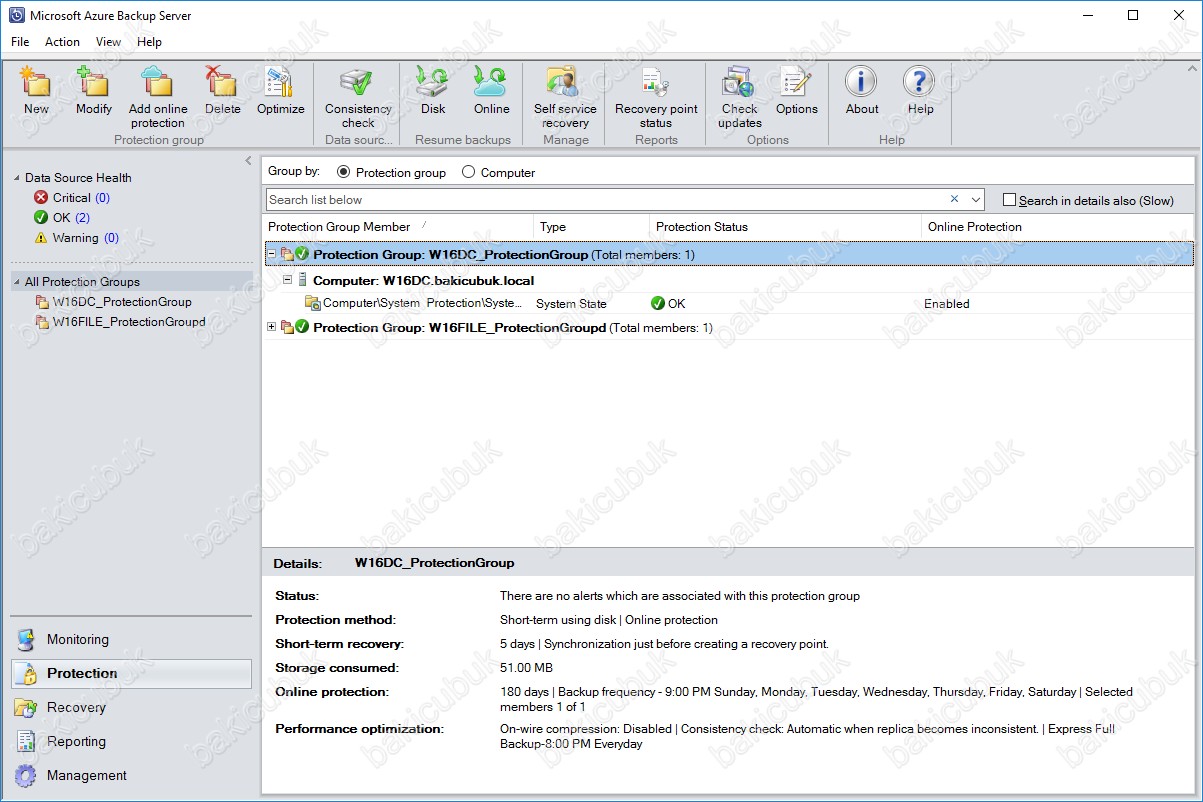Click the Management workspace icon

(x=26, y=776)
